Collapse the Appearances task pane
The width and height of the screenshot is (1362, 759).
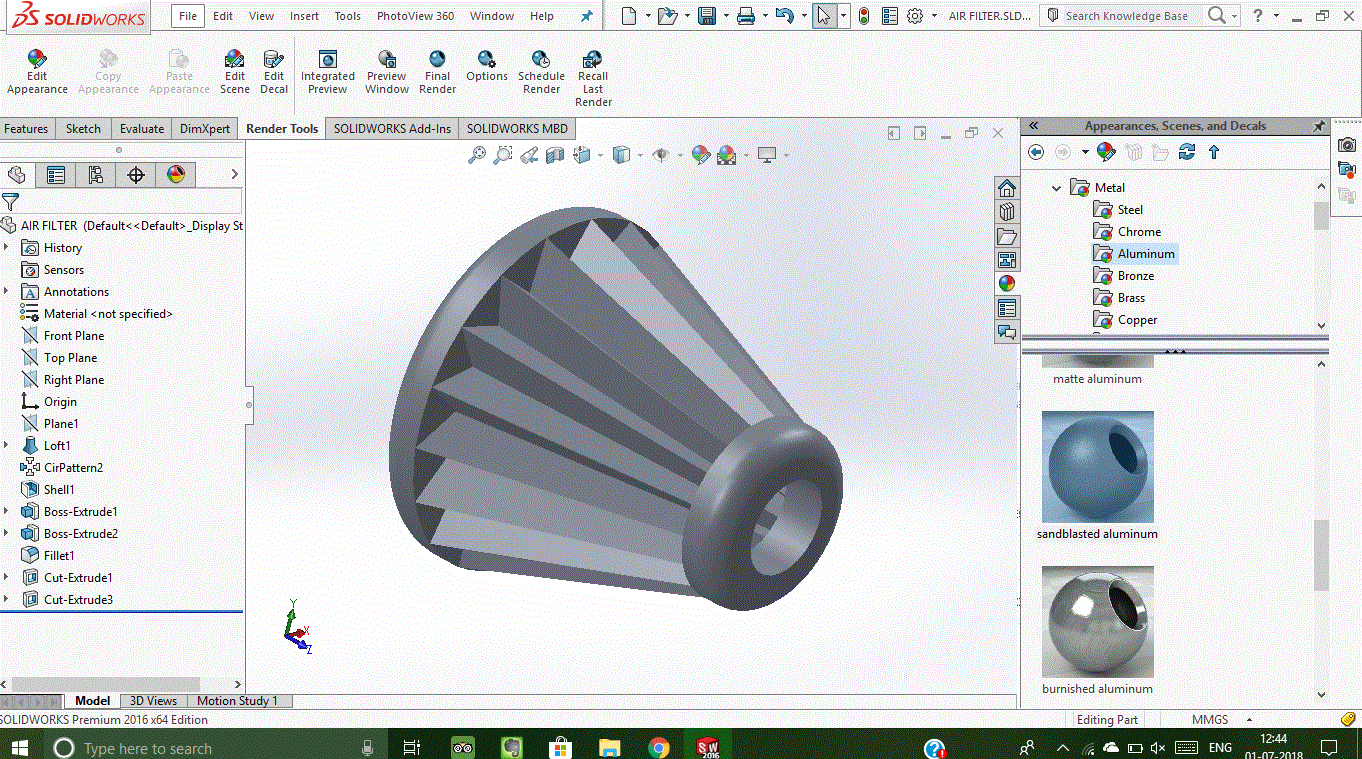[1034, 126]
